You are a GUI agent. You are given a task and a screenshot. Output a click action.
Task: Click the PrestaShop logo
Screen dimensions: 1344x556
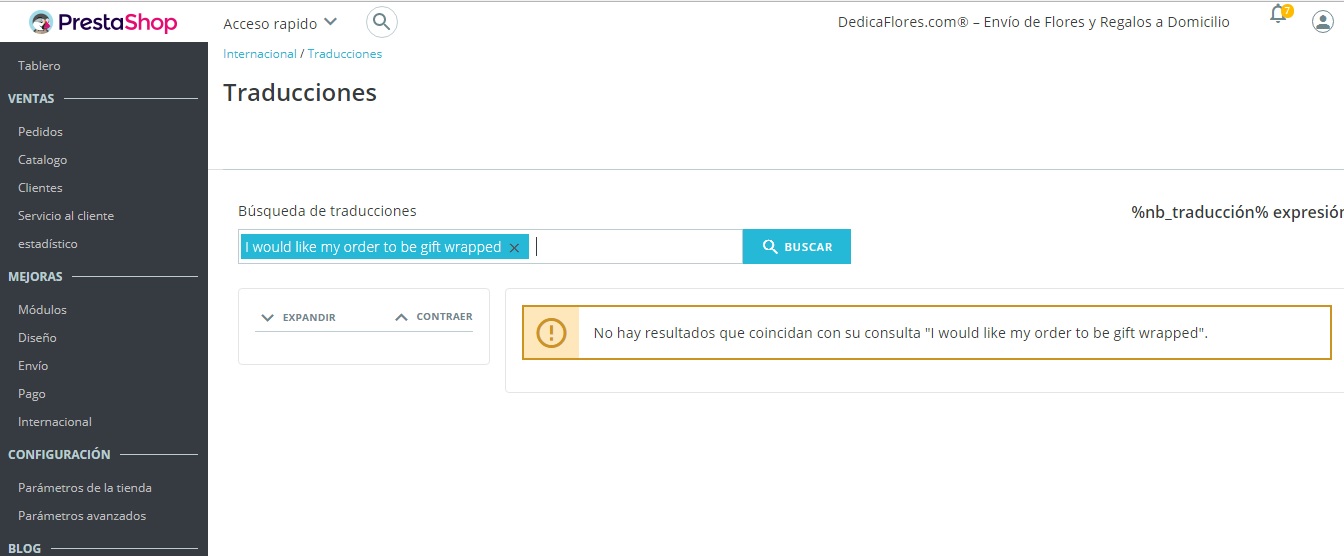click(103, 22)
